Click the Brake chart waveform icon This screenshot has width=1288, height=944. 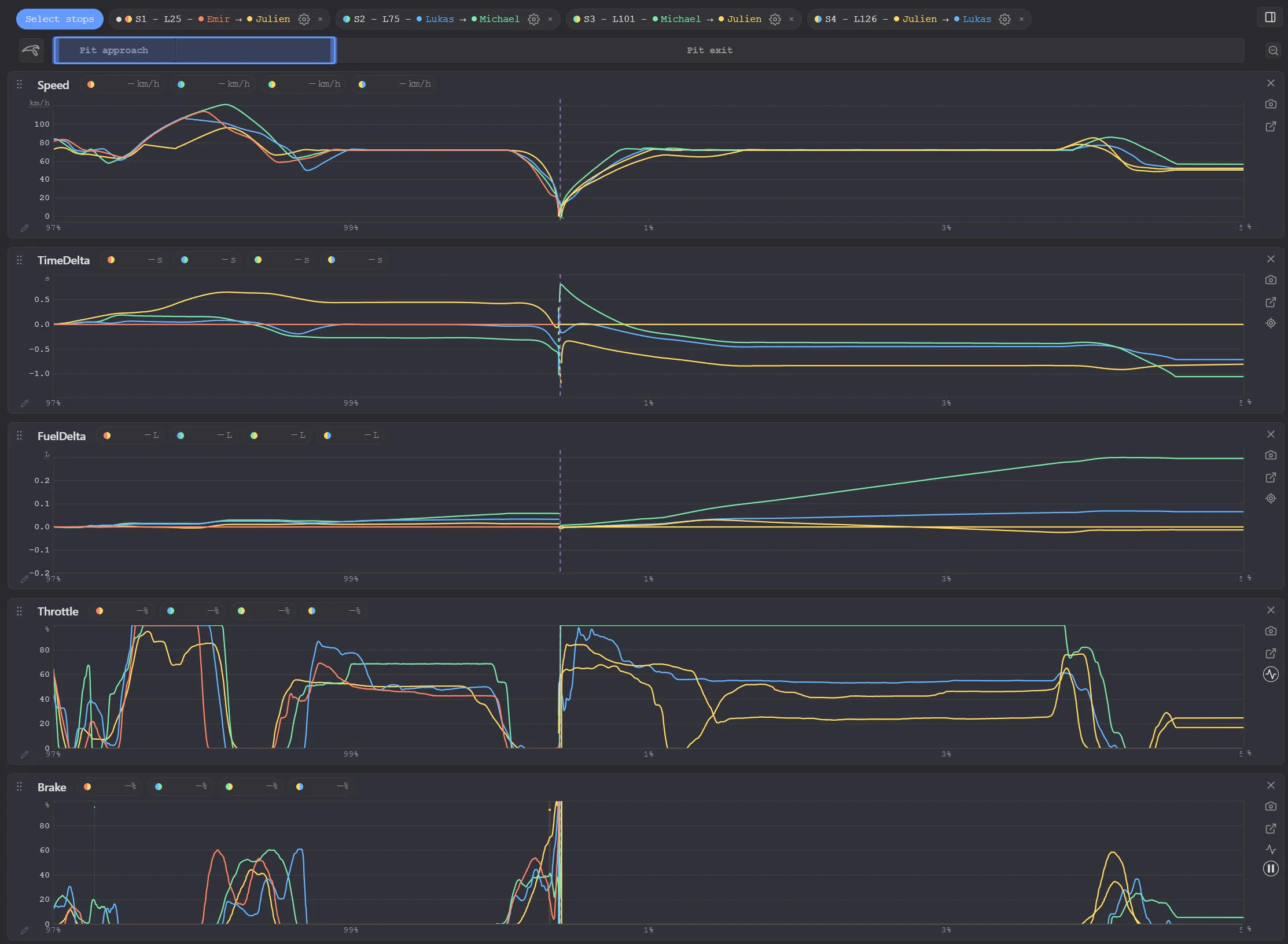coord(1271,850)
